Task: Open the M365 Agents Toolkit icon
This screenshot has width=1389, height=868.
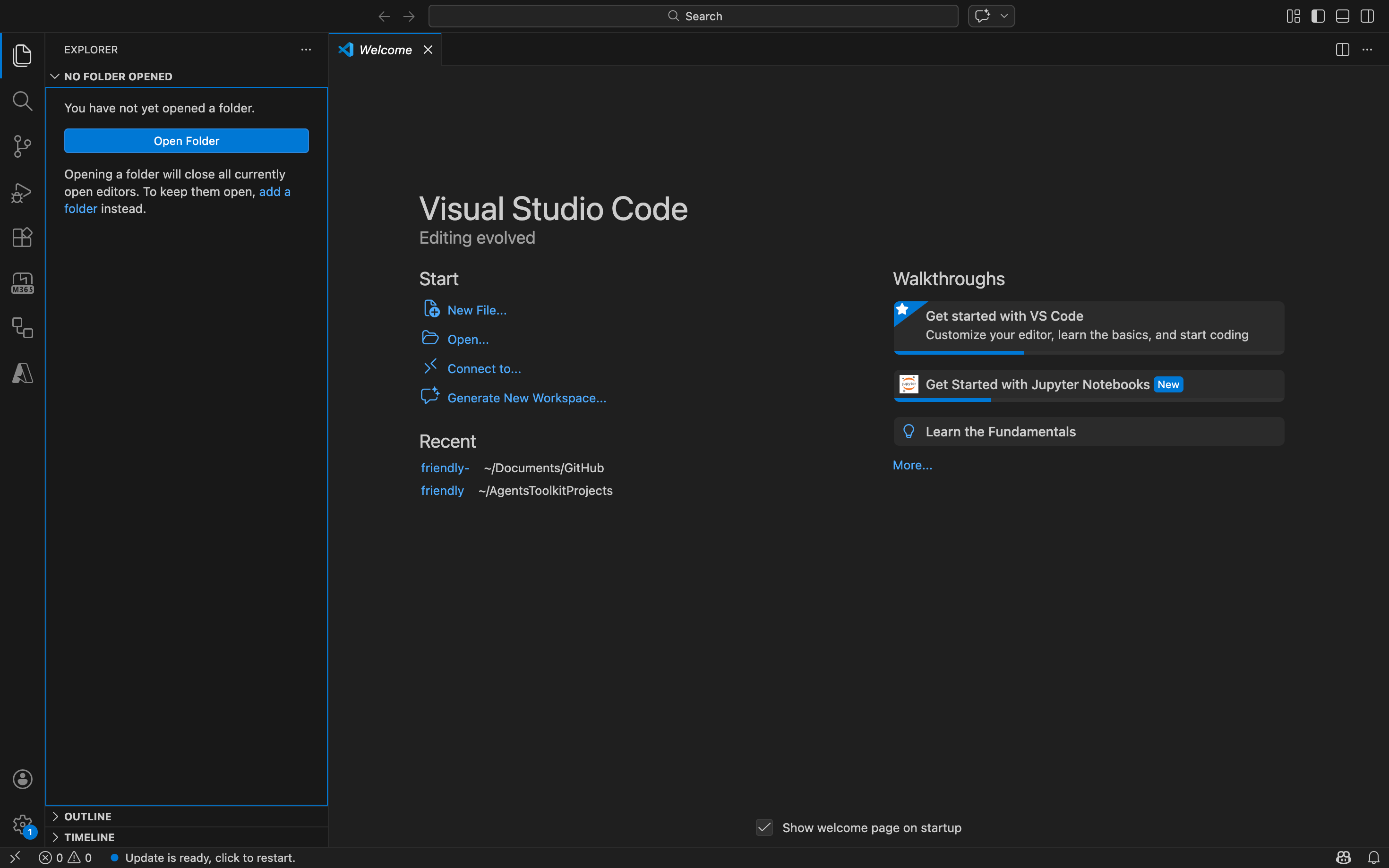Action: point(22,283)
